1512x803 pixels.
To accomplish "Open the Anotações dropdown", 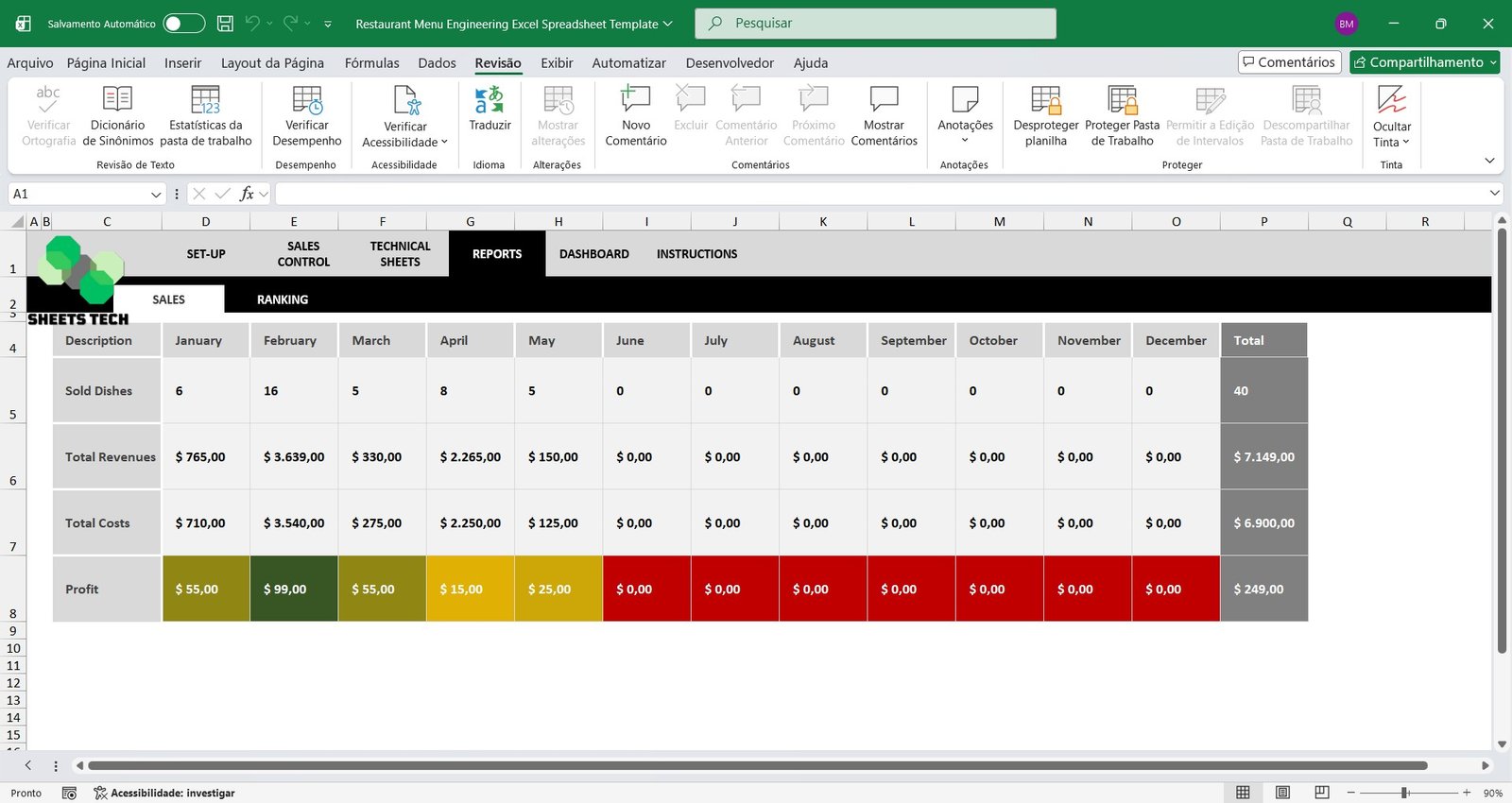I will (x=965, y=140).
